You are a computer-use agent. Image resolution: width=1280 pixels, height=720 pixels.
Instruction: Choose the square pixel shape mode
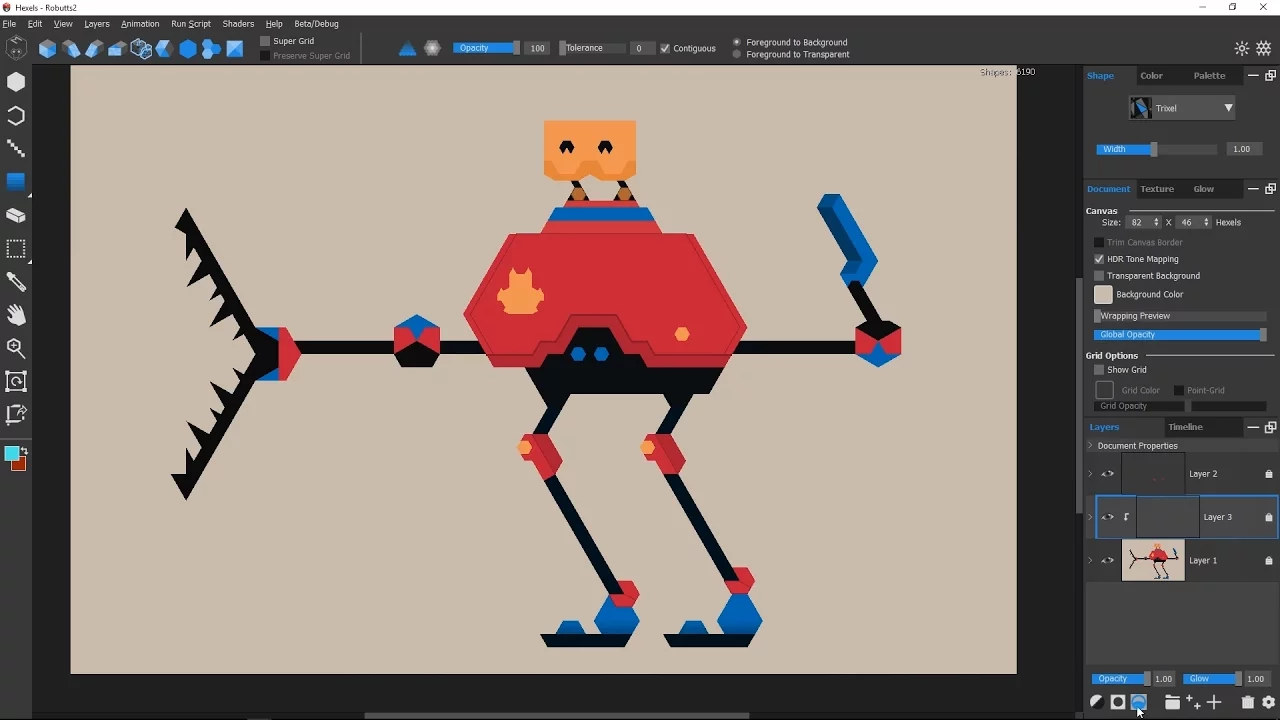(235, 49)
